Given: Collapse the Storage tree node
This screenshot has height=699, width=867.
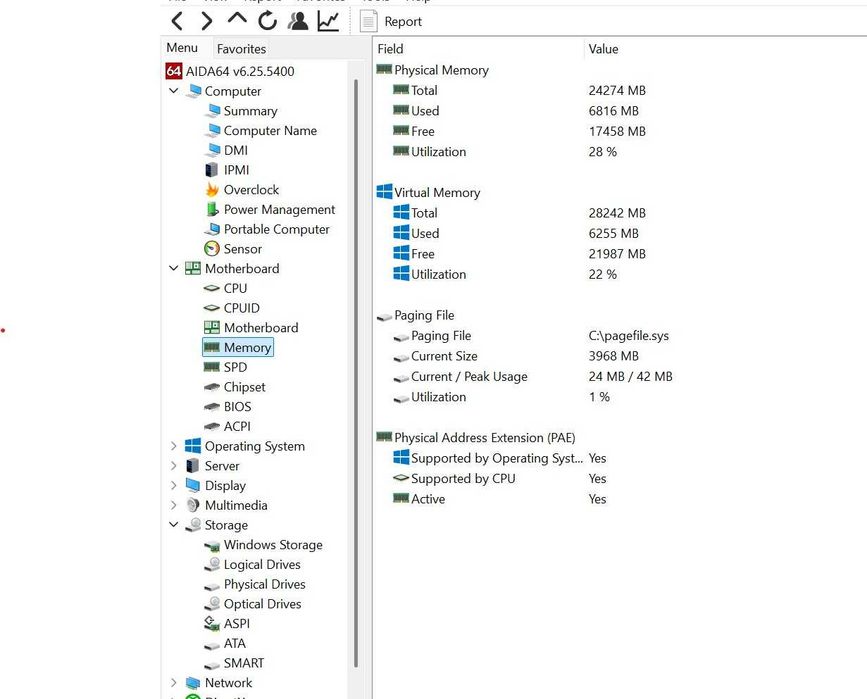Looking at the screenshot, I should point(174,524).
